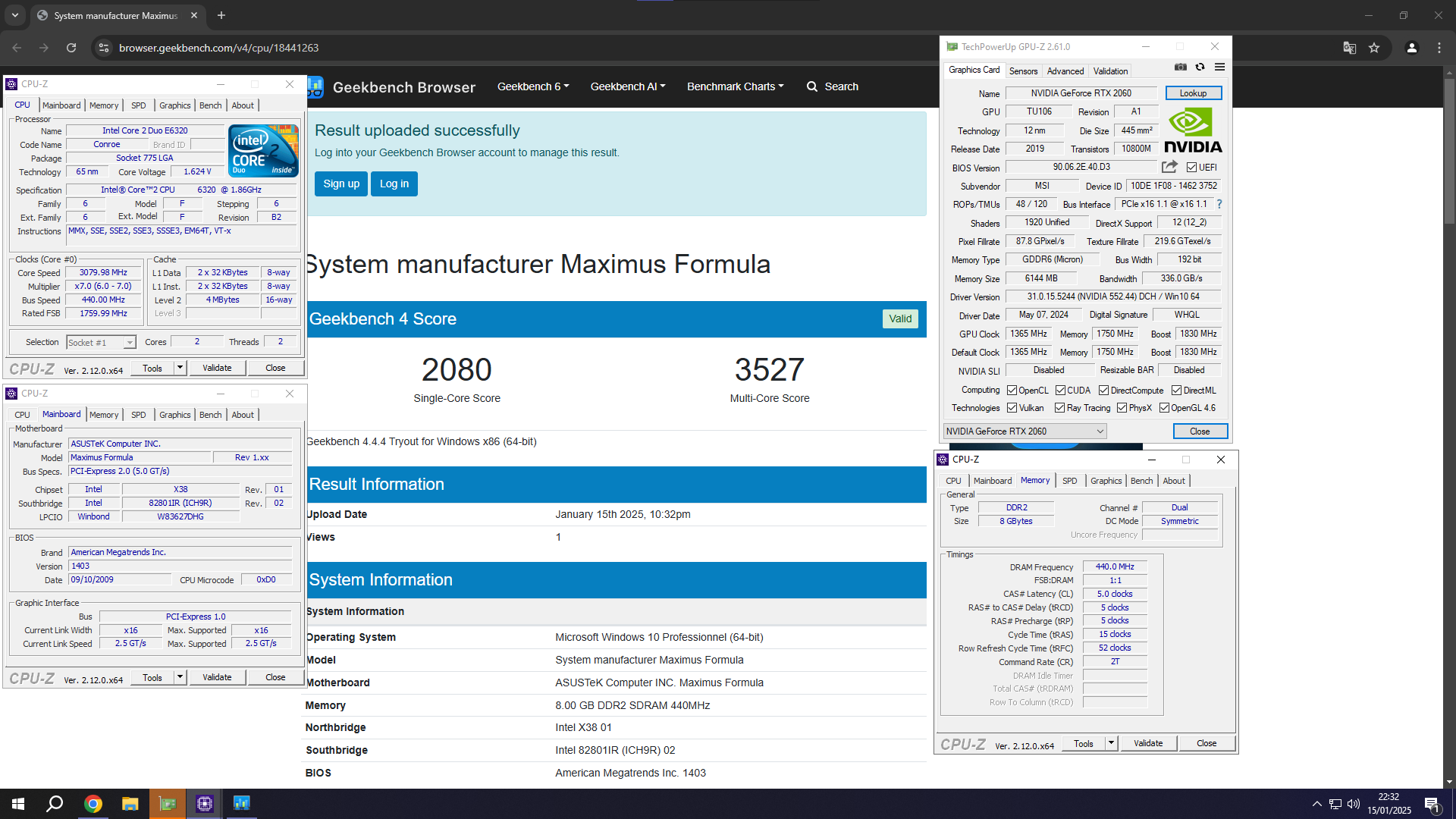Open the GPU-Z hamburger menu
The image size is (1456, 819).
1219,67
